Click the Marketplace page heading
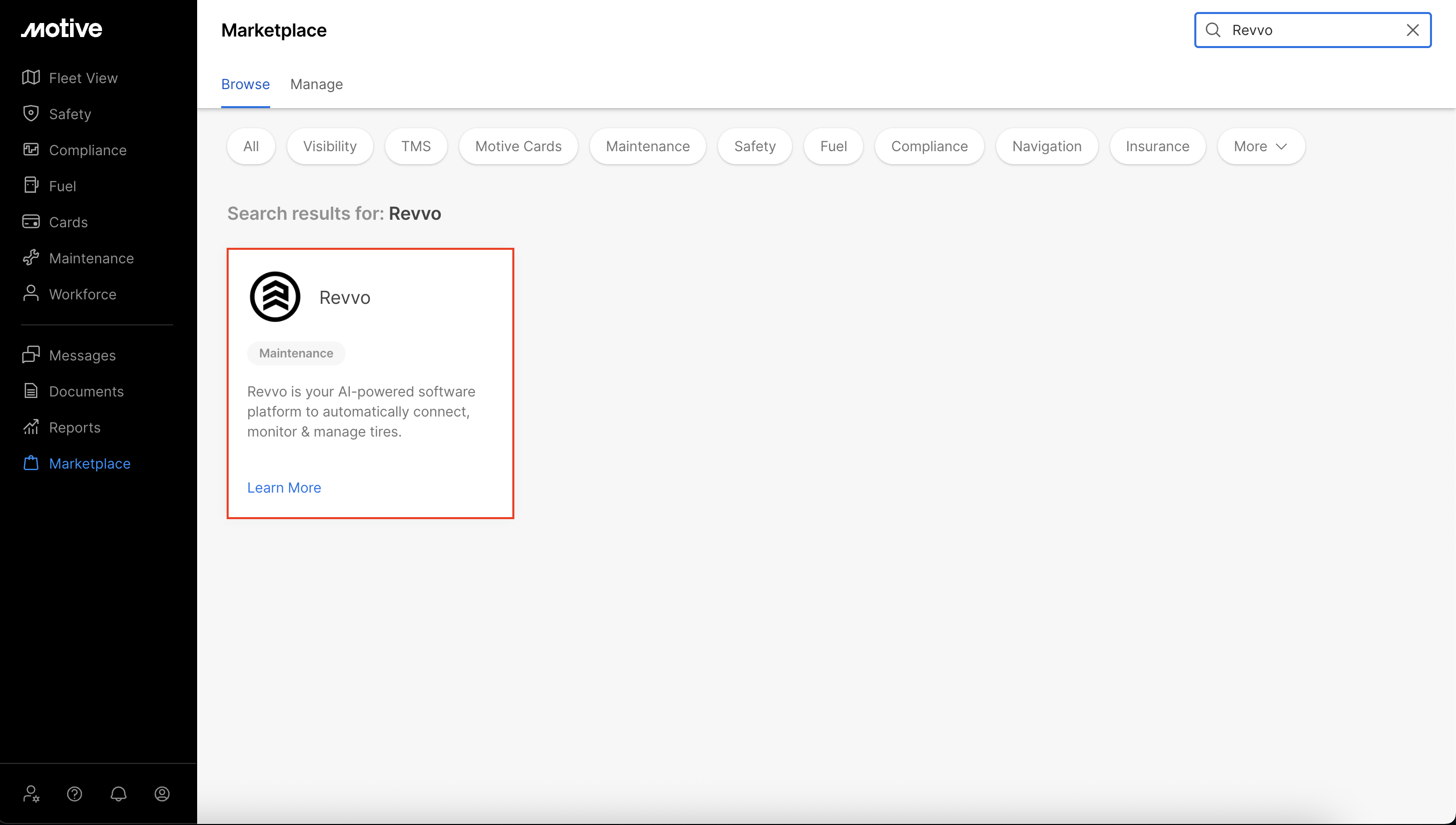The image size is (1456, 825). point(274,30)
